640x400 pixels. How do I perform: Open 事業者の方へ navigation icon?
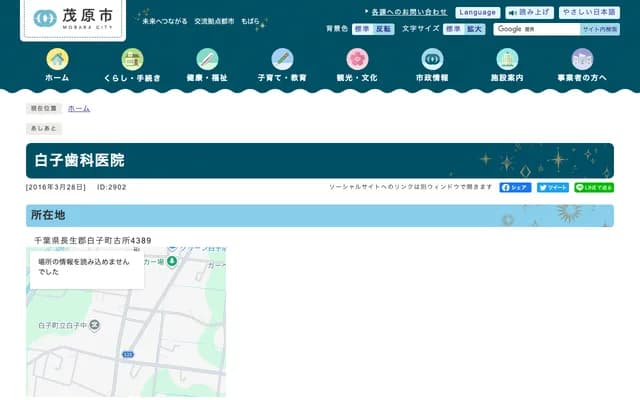click(582, 59)
